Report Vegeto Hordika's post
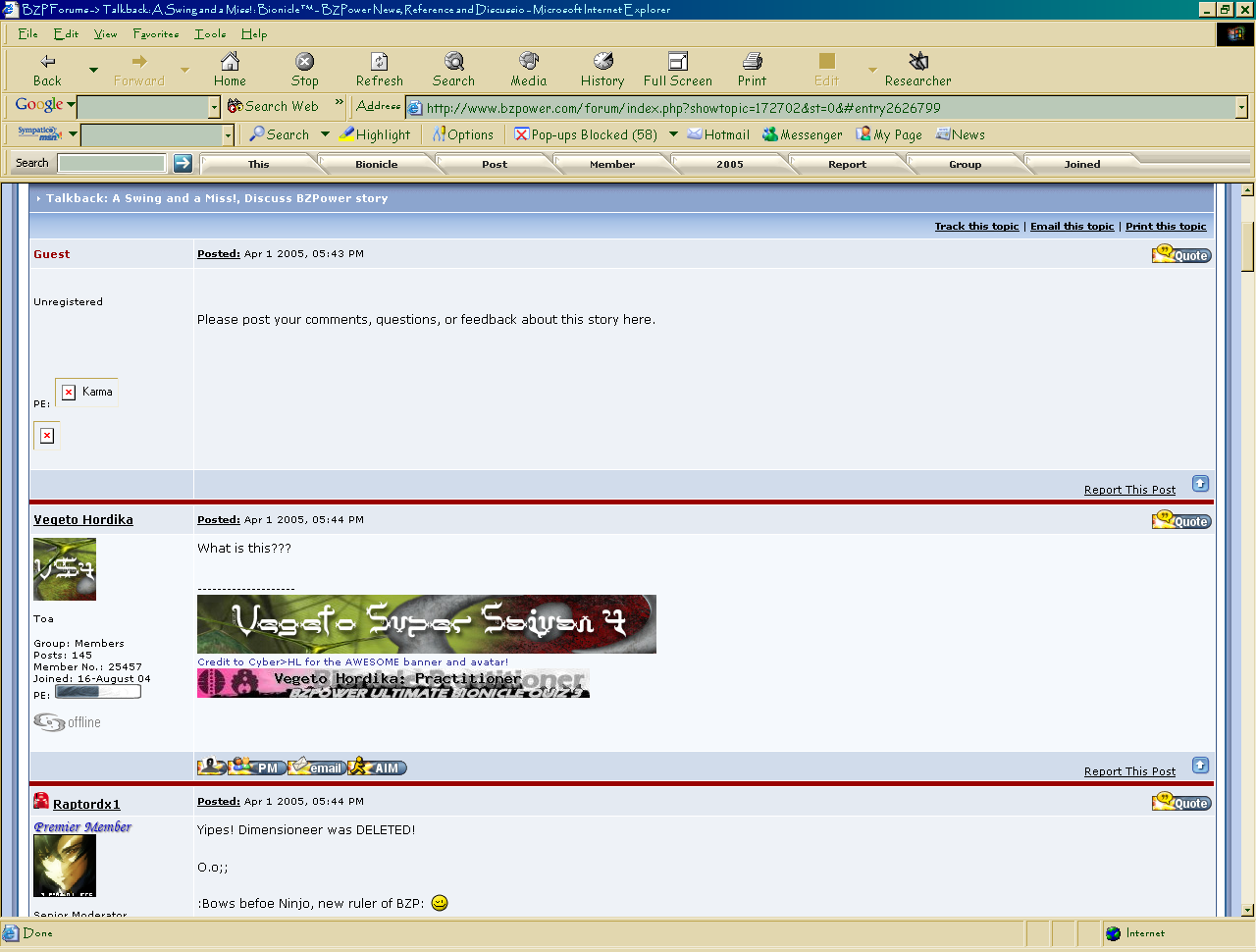 tap(1129, 771)
